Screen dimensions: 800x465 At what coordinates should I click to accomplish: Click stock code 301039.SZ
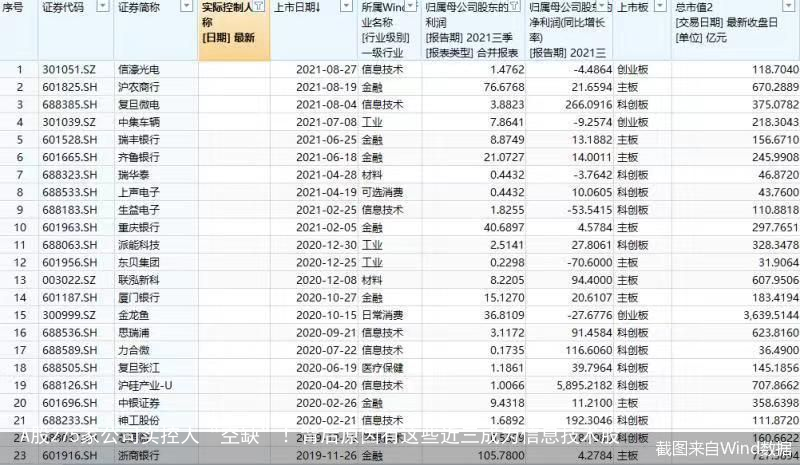[x=69, y=122]
